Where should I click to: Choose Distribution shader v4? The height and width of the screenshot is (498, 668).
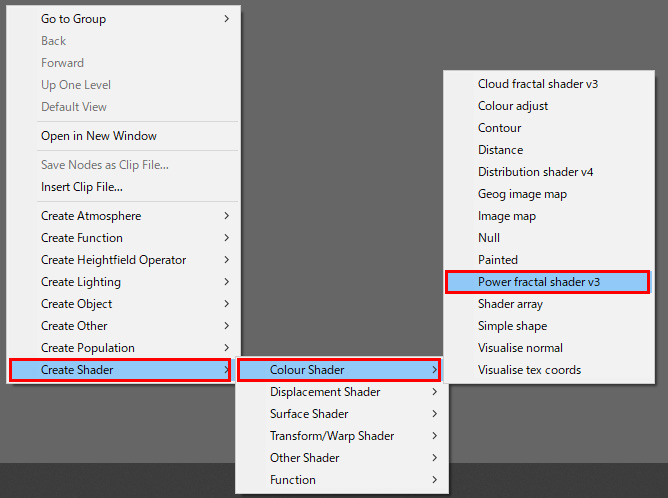[535, 172]
